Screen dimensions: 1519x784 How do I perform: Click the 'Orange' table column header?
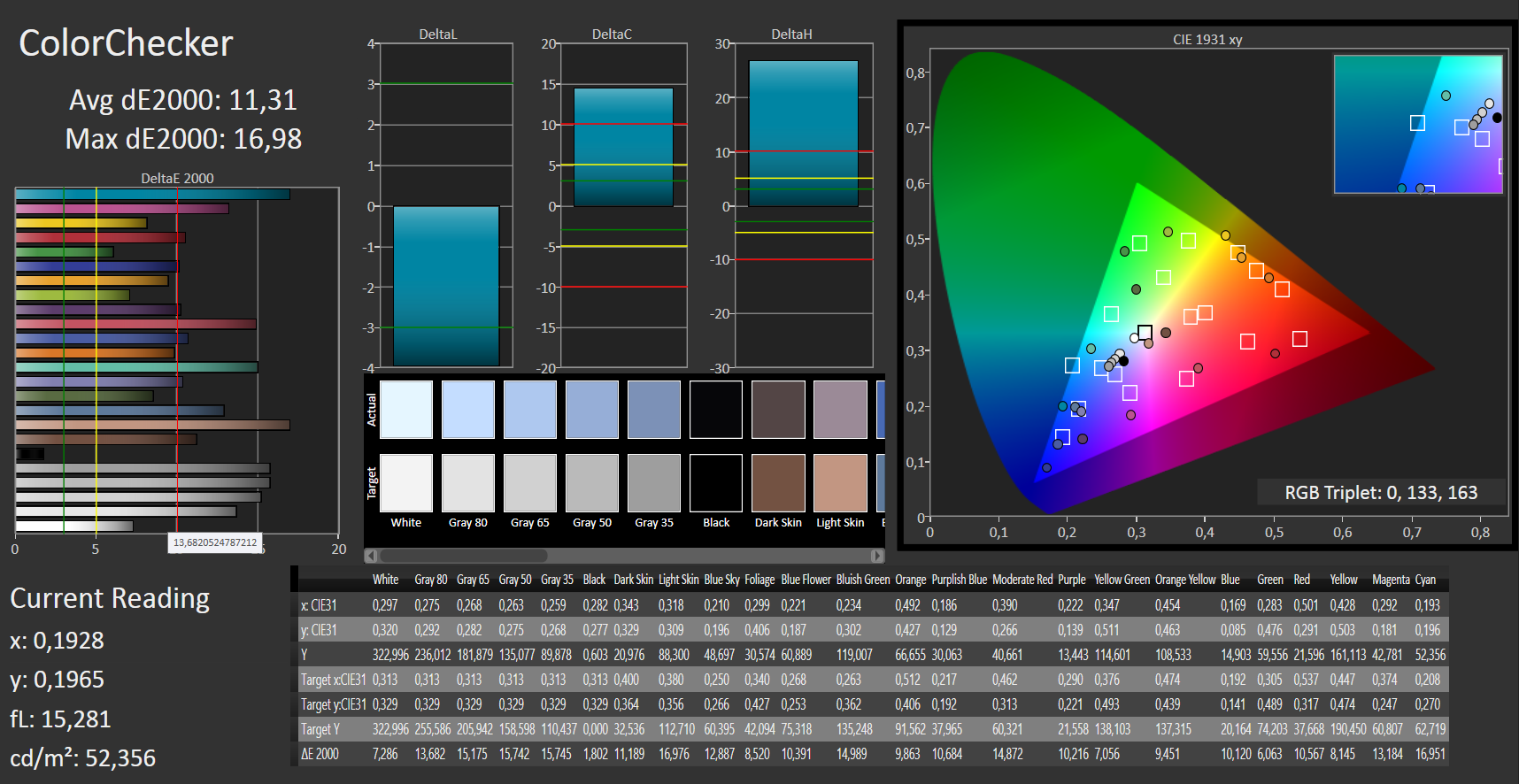911,580
